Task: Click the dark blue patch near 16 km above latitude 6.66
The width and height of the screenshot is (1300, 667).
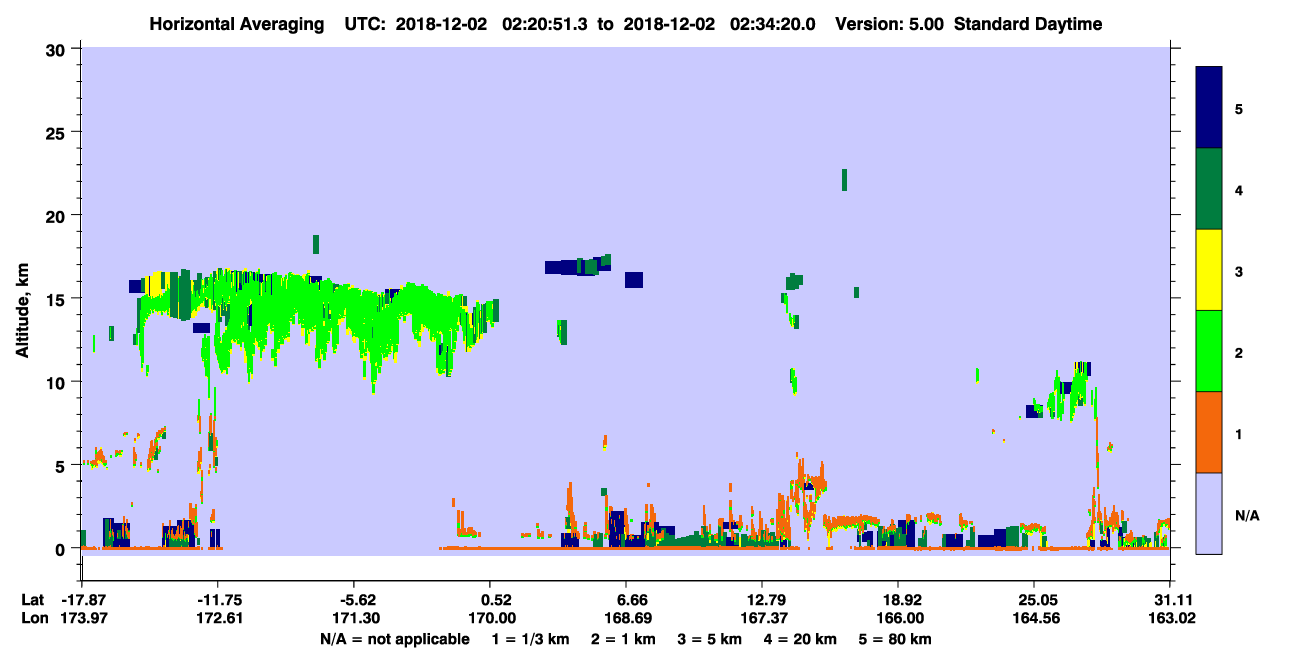Action: tap(633, 280)
